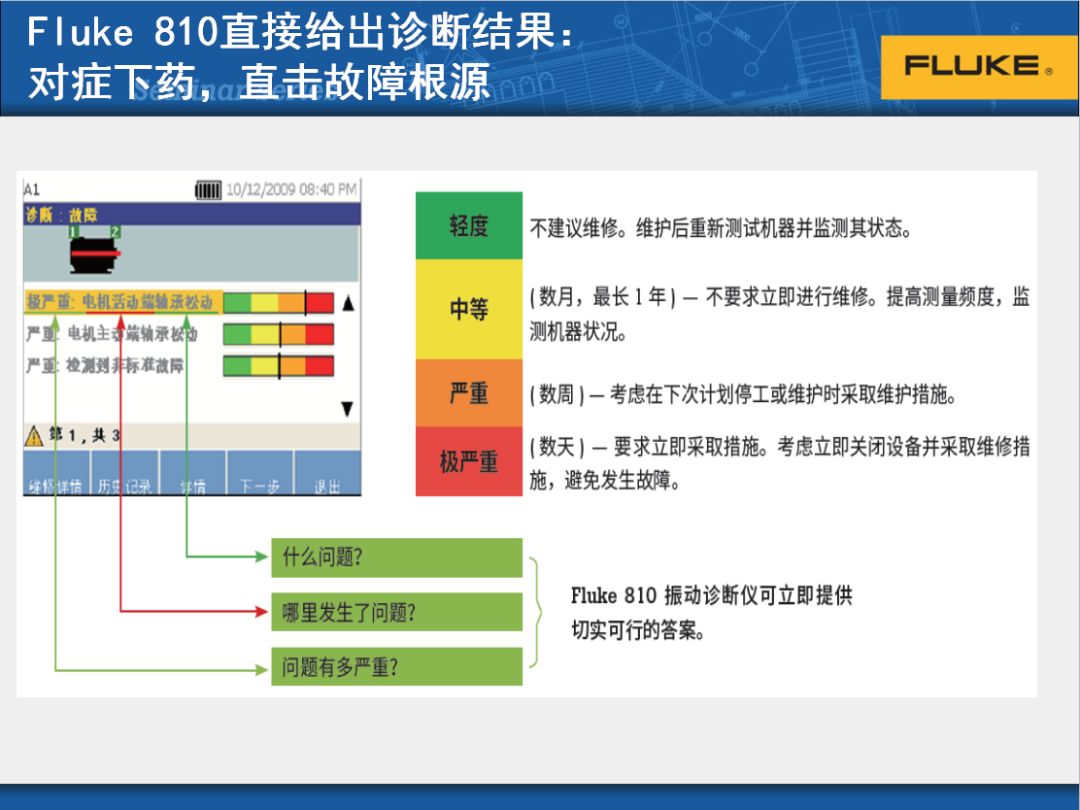1080x810 pixels.
Task: Click the battery level icon
Action: tap(208, 189)
